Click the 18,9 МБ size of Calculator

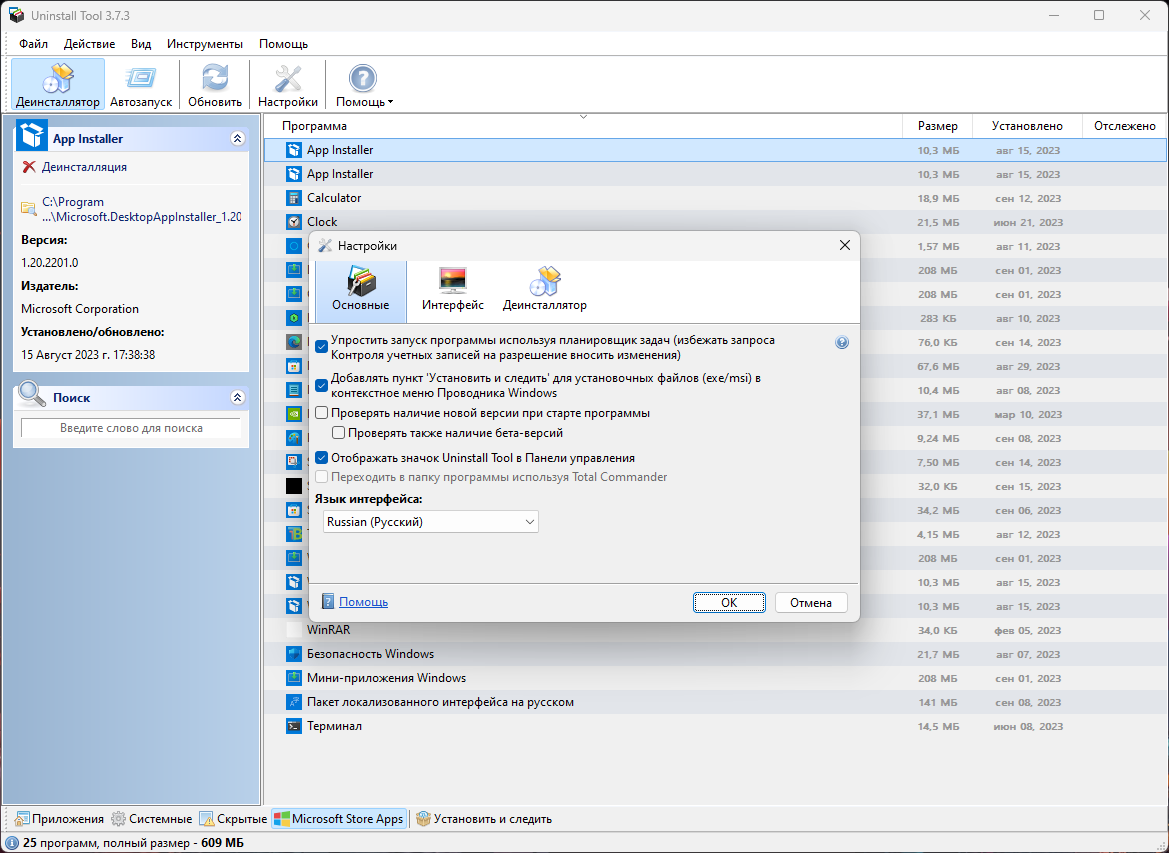click(939, 198)
